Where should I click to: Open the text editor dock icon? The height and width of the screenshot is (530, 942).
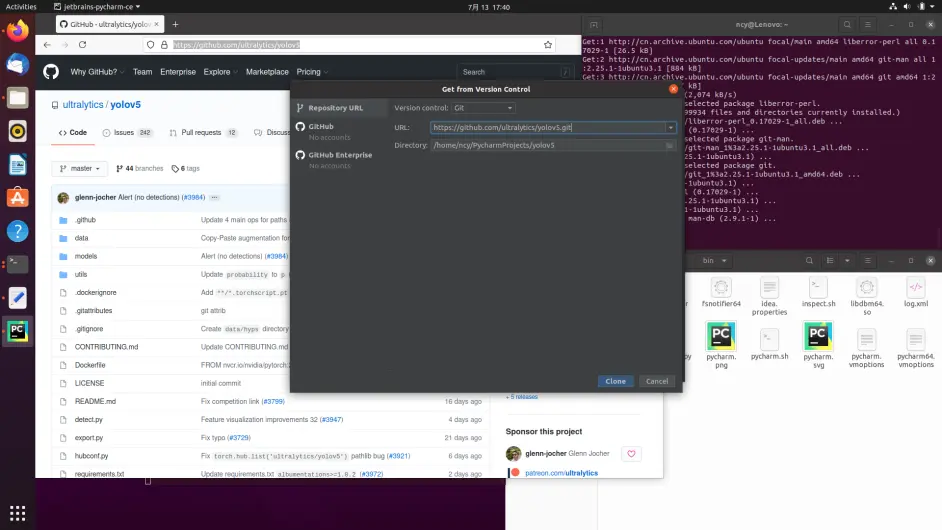pos(17,298)
